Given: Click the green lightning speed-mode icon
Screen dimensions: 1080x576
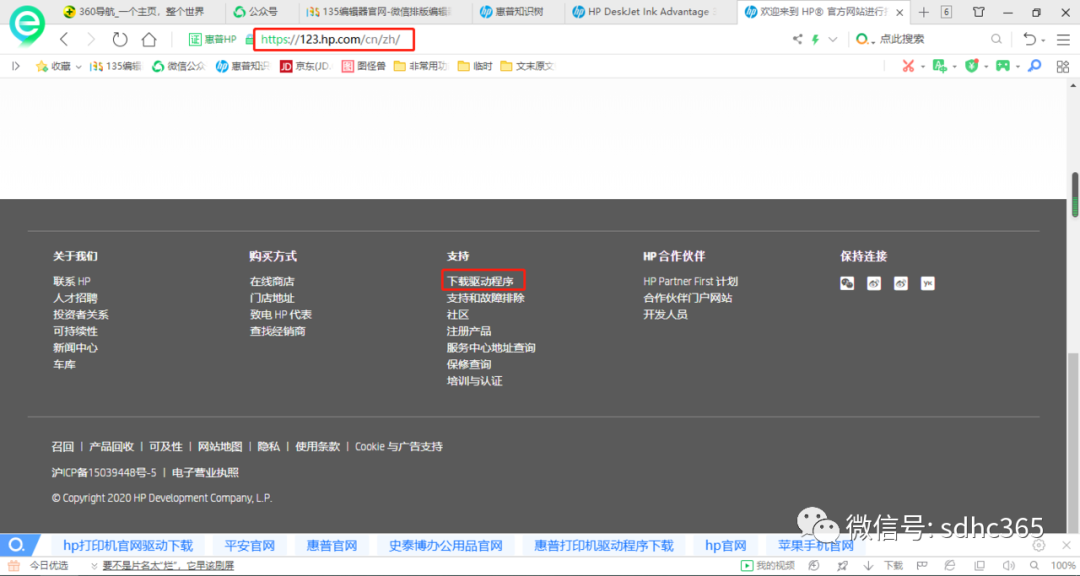Looking at the screenshot, I should (816, 39).
